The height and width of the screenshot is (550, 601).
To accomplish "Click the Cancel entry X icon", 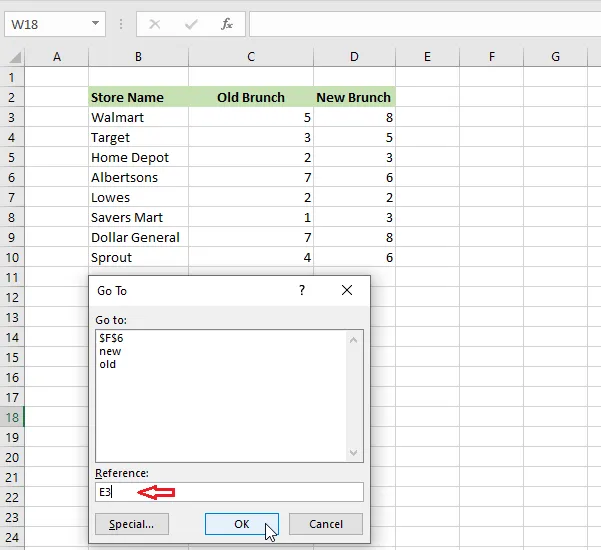I will pos(155,24).
